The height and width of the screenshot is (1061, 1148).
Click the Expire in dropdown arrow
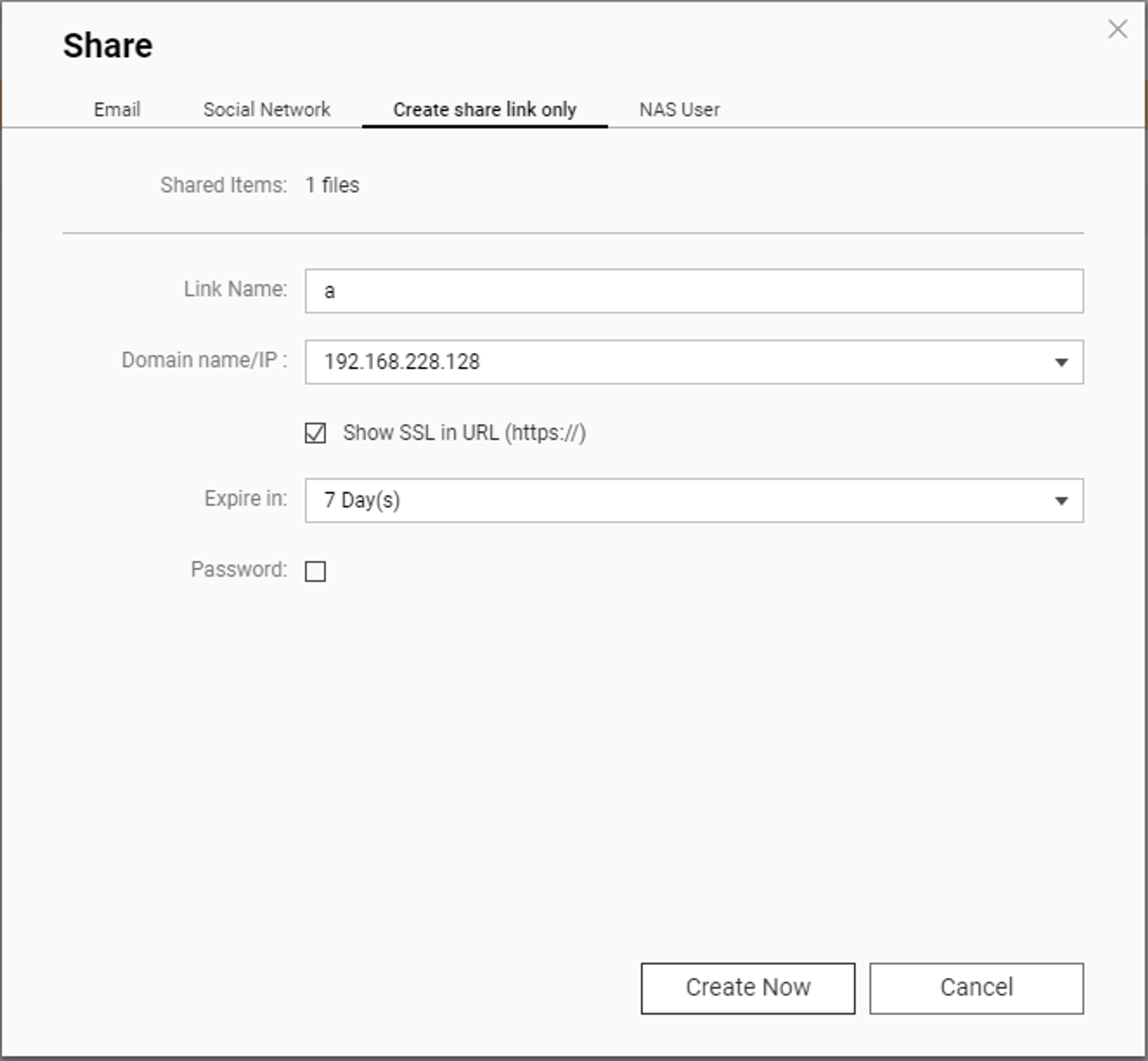click(1061, 501)
